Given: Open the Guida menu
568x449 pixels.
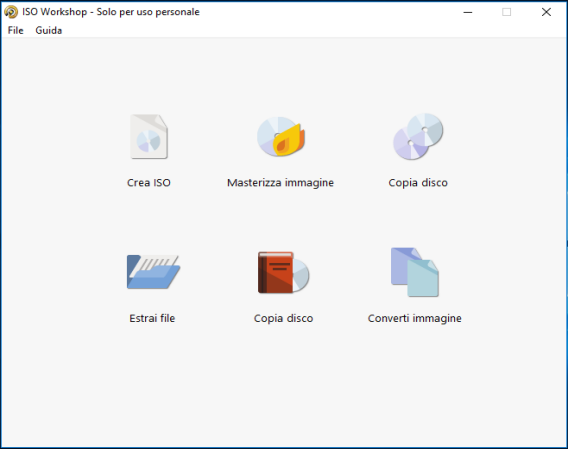Looking at the screenshot, I should (x=49, y=30).
